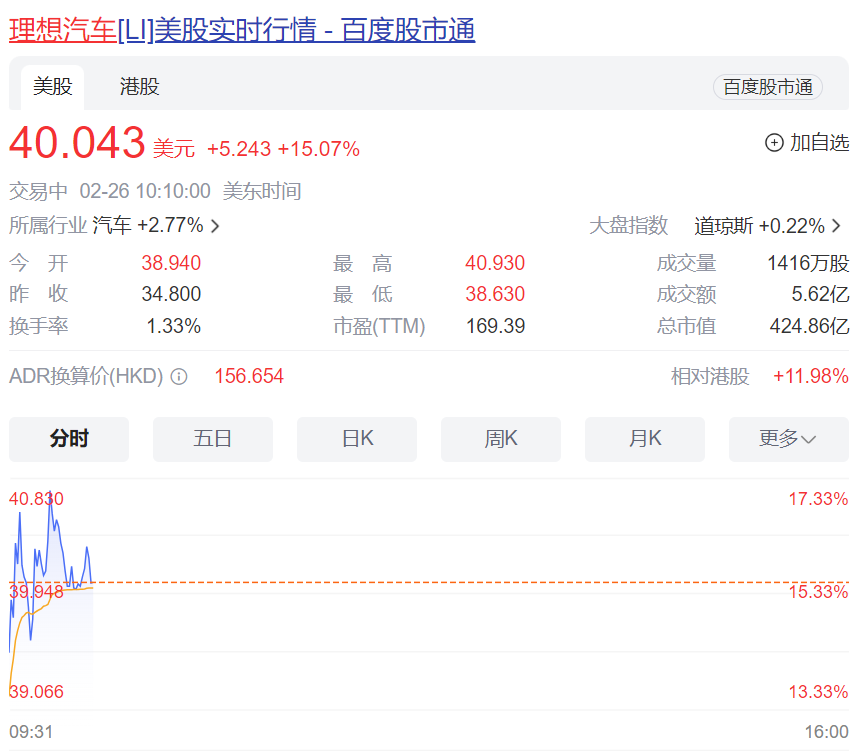Viewport: 862px width, 751px height.
Task: Expand the 汽车 industry chevron arrow
Action: [215, 226]
